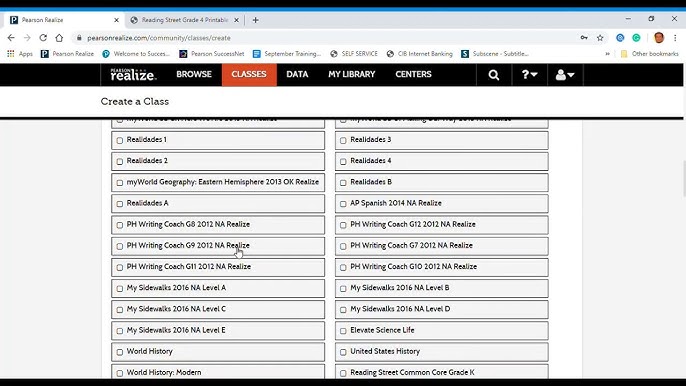Check the Realidades 1 checkbox

(x=120, y=140)
